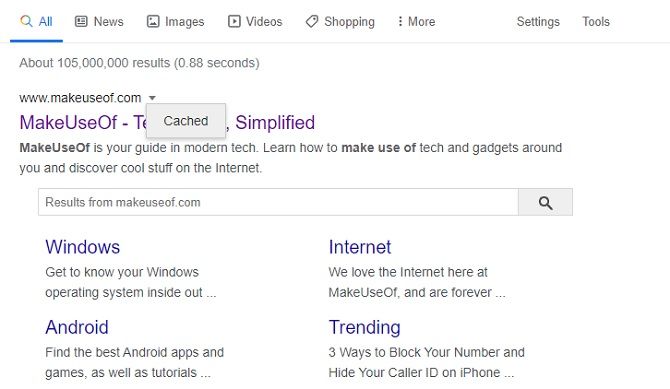Screen dimensions: 670x389
Task: Click the Results from makeuseof.com search field
Action: tap(278, 202)
